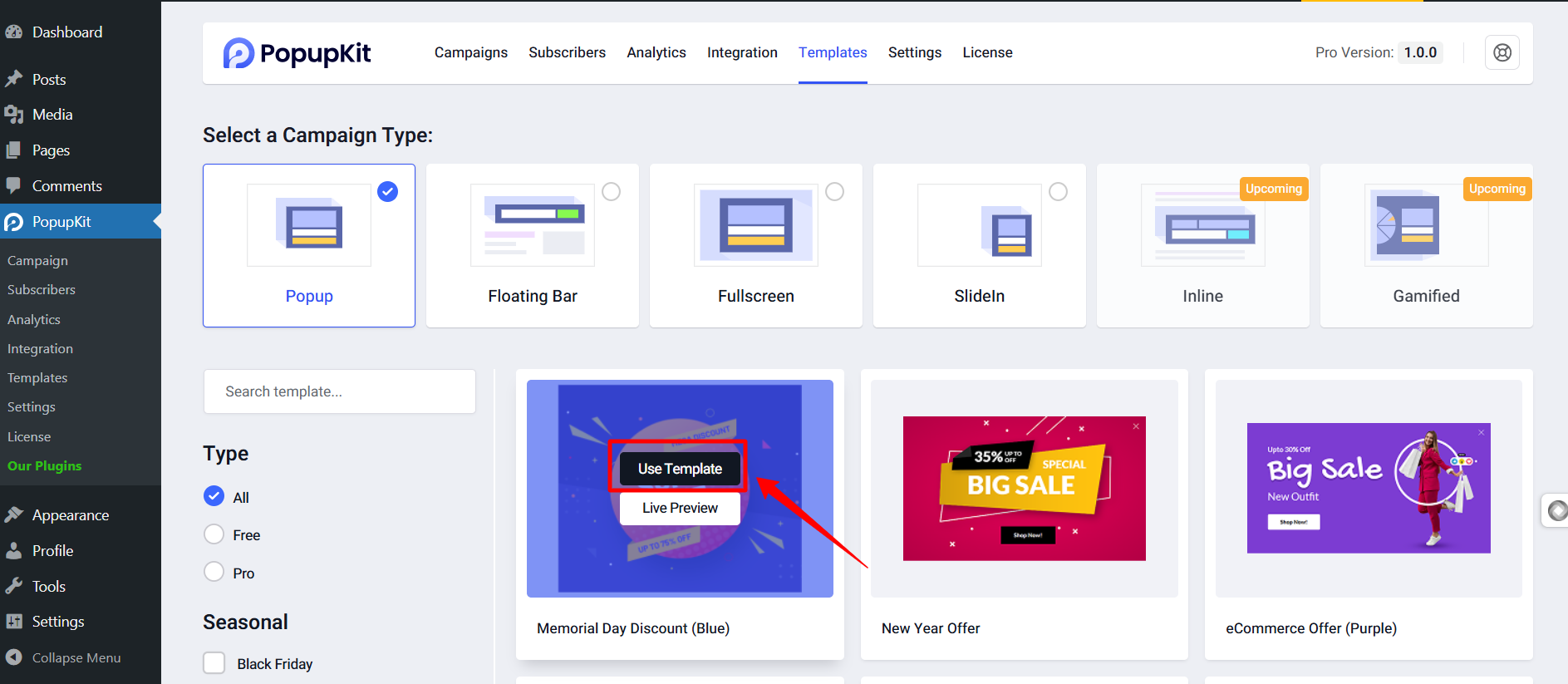The width and height of the screenshot is (1568, 684).
Task: Click the SlideIn campaign illustration
Action: [980, 225]
